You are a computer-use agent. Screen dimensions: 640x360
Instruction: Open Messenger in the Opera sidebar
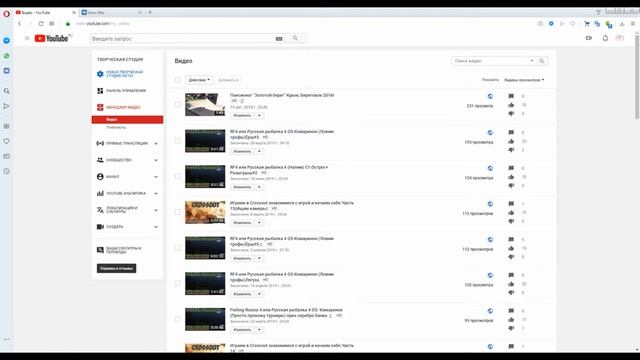7,40
